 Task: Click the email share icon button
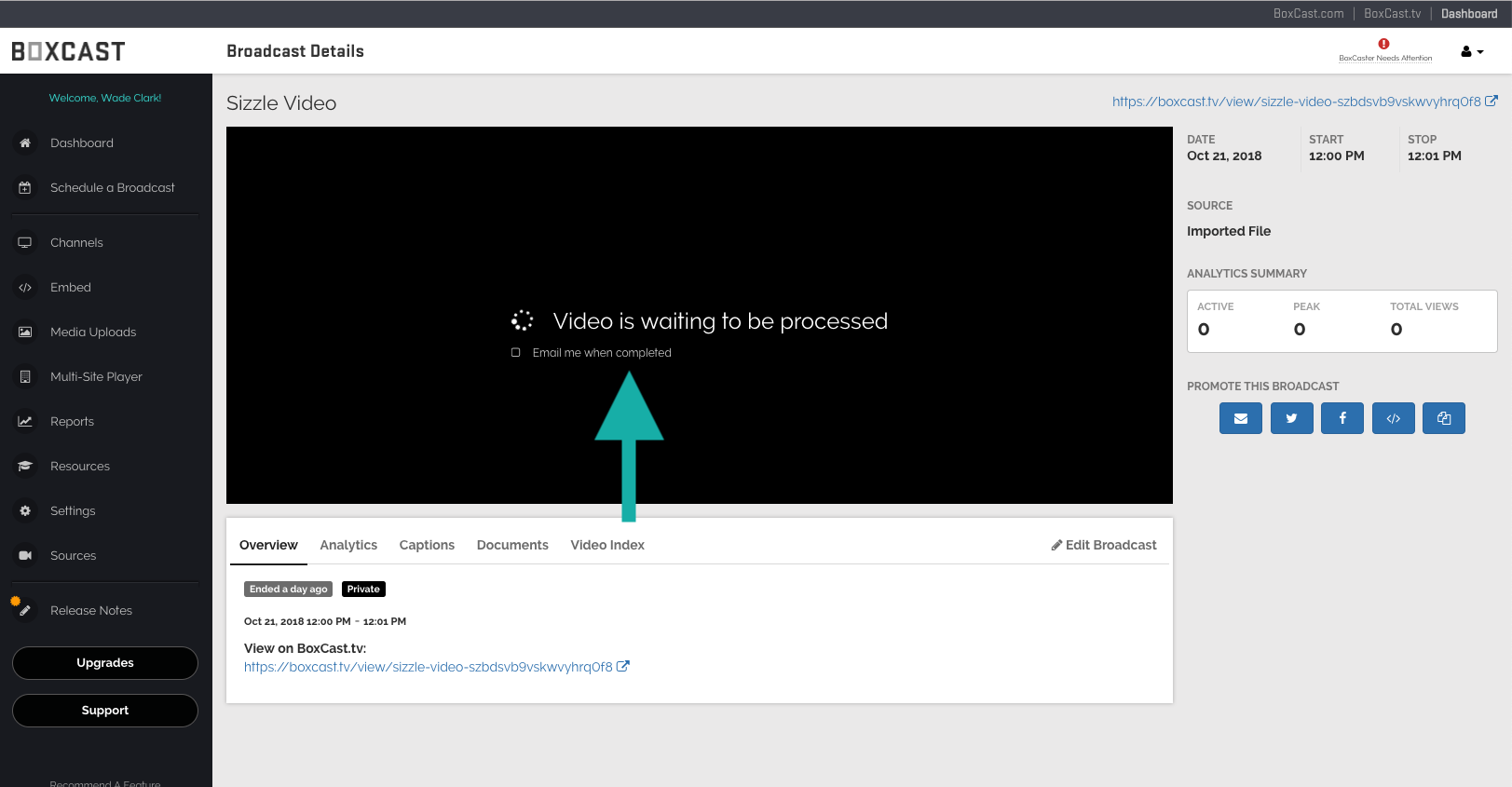pos(1240,418)
